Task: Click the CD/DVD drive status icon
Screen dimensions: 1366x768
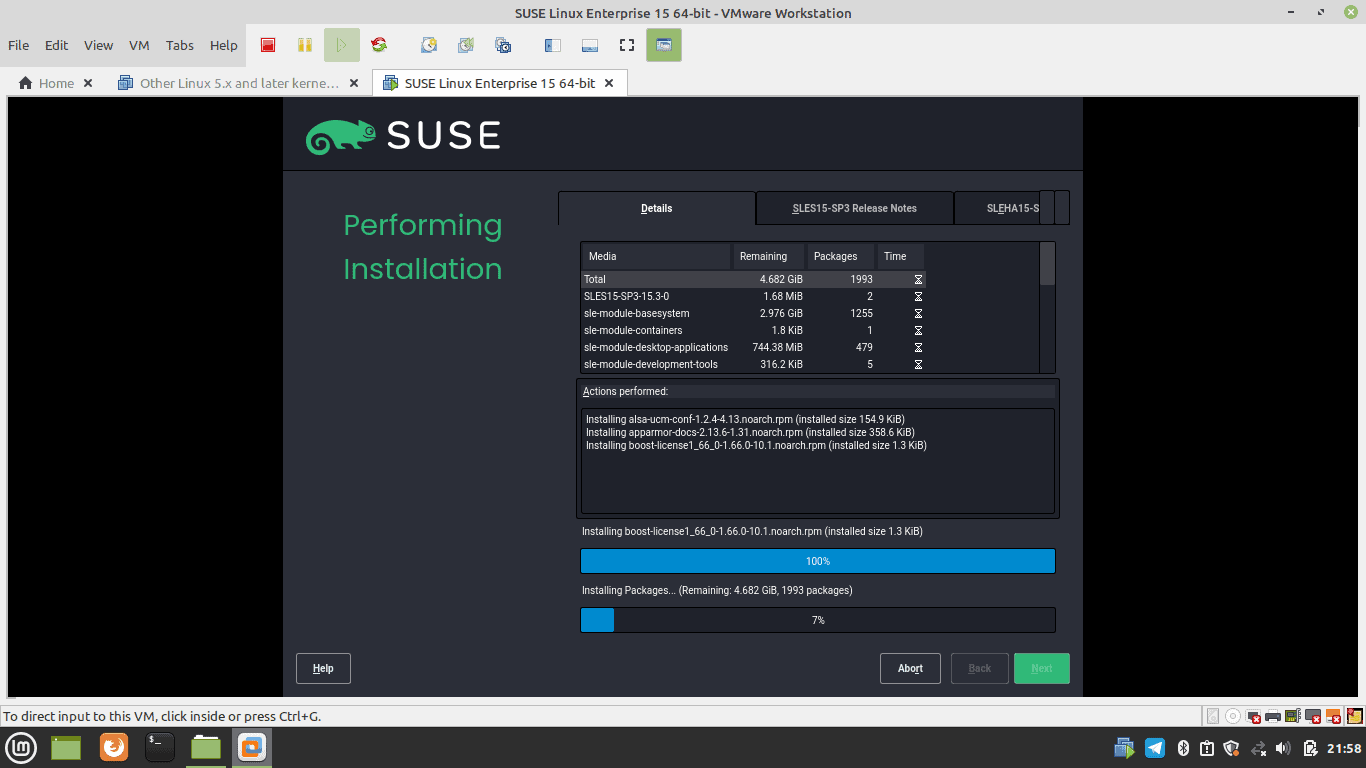Action: coord(1233,716)
